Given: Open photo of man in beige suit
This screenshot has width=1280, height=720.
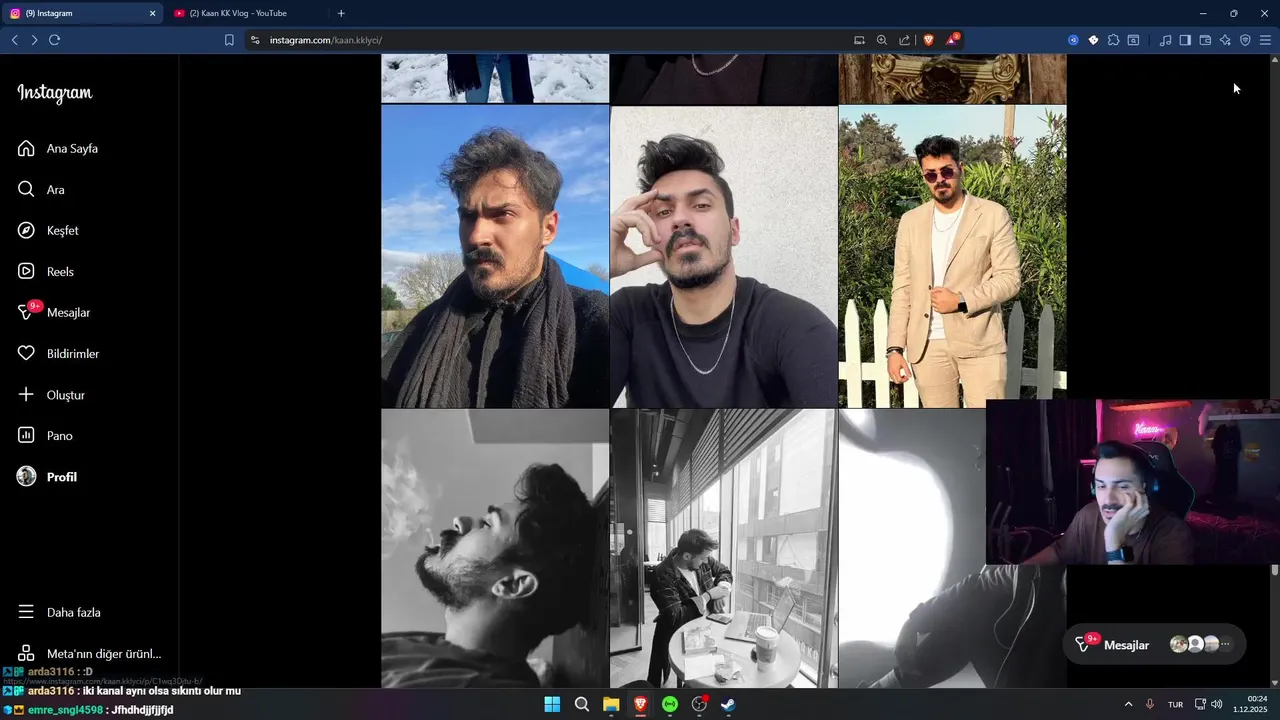Looking at the screenshot, I should tap(952, 256).
